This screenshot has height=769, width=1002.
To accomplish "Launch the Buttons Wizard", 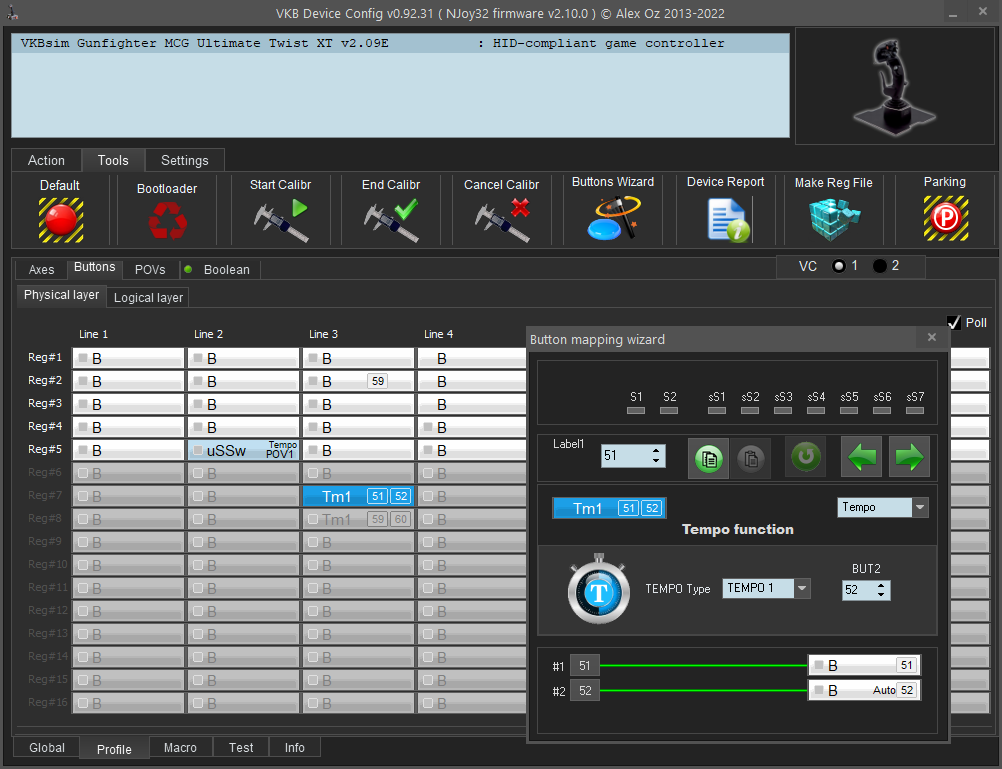I will (612, 219).
